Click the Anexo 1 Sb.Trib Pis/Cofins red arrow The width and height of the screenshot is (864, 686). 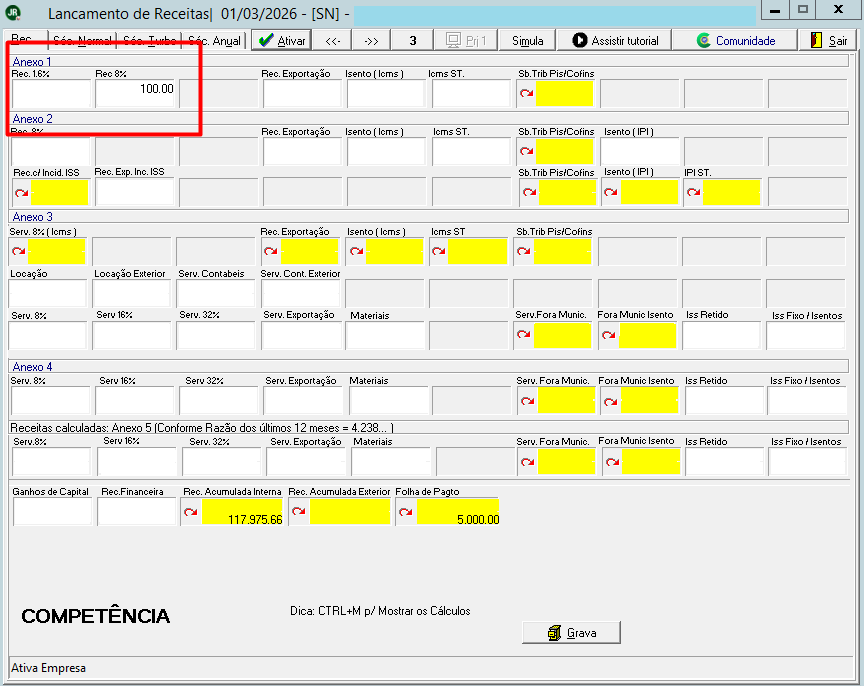tap(527, 93)
